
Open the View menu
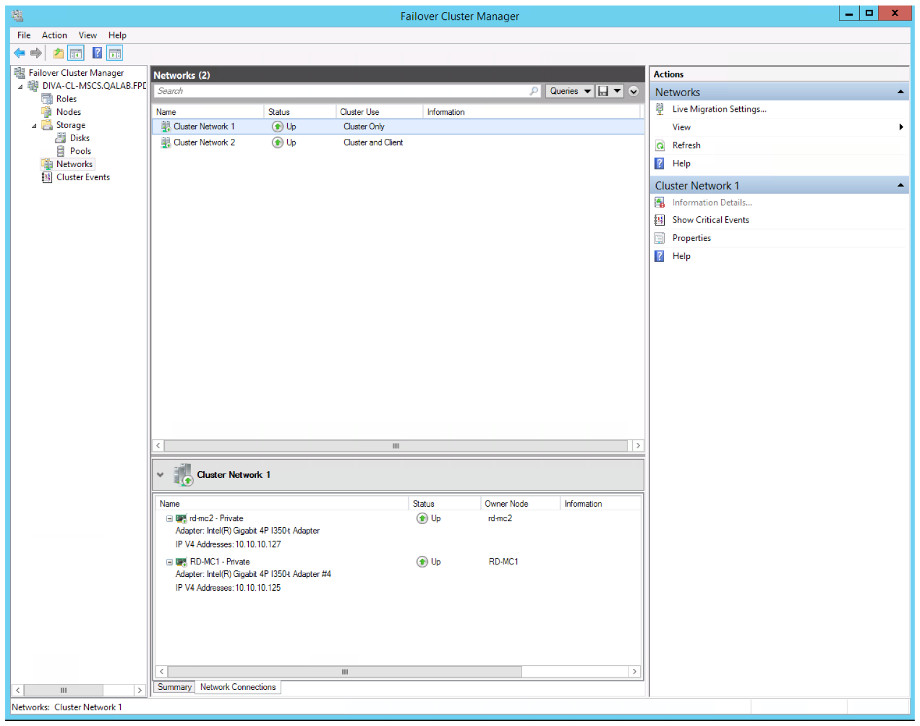(87, 35)
